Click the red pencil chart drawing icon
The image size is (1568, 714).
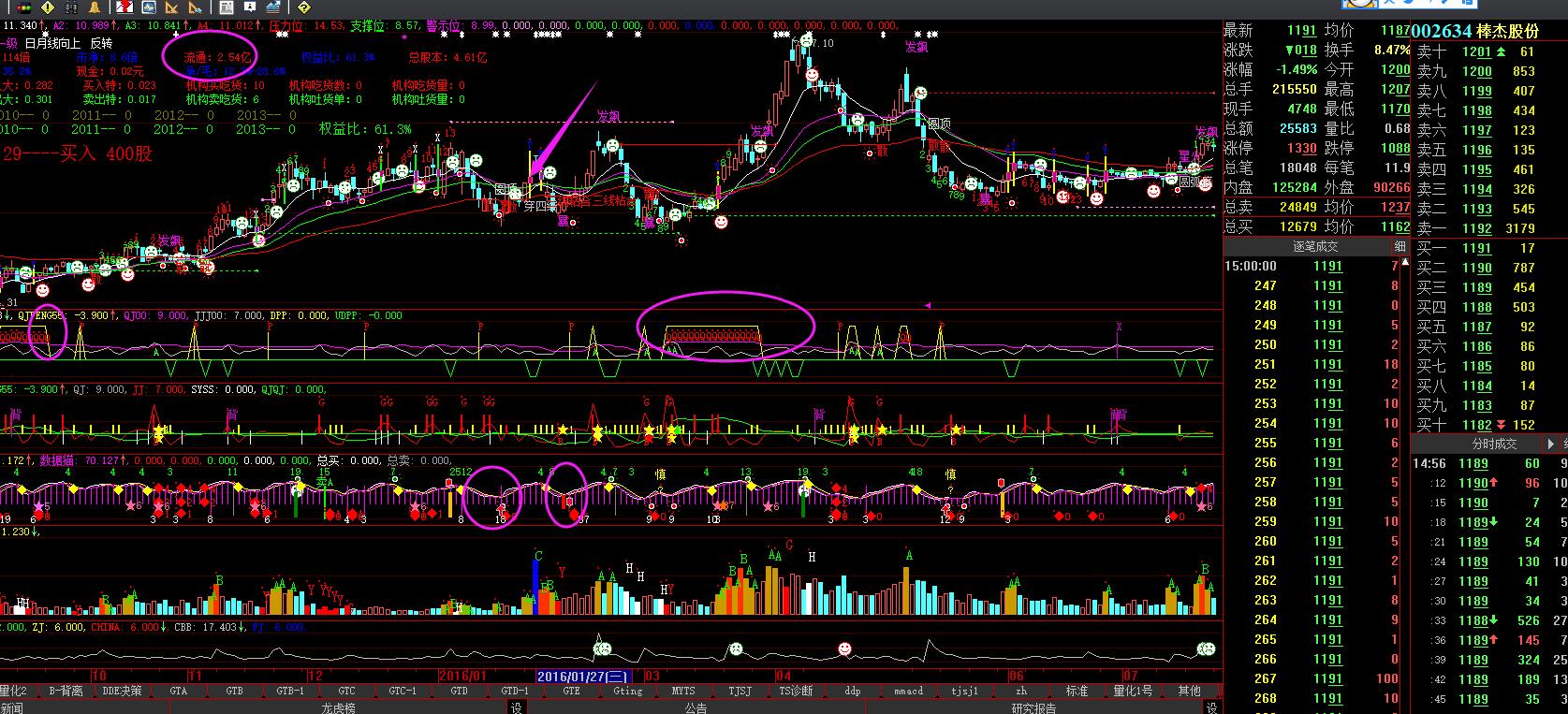(x=125, y=7)
